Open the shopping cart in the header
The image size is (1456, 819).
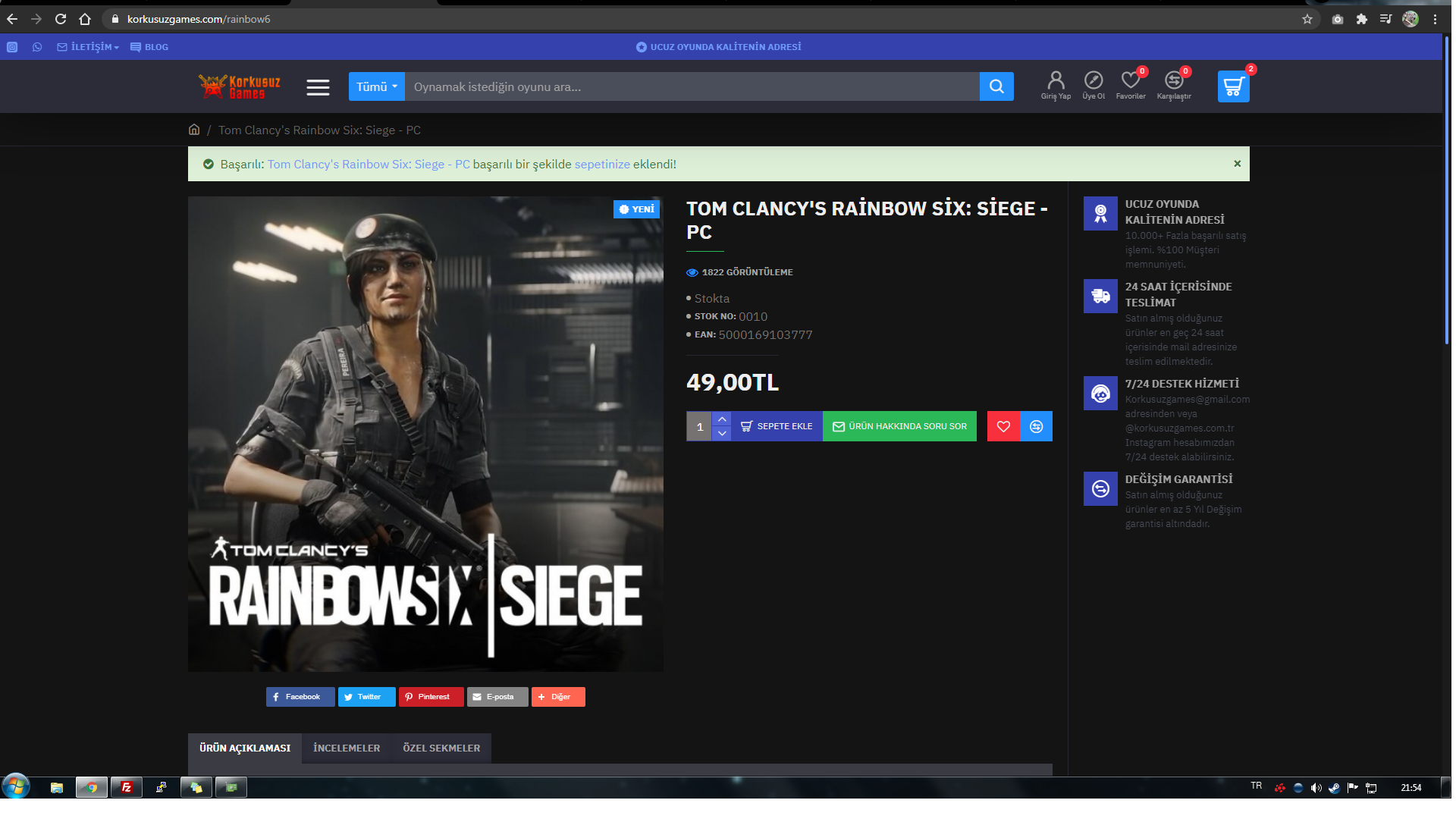click(x=1234, y=86)
